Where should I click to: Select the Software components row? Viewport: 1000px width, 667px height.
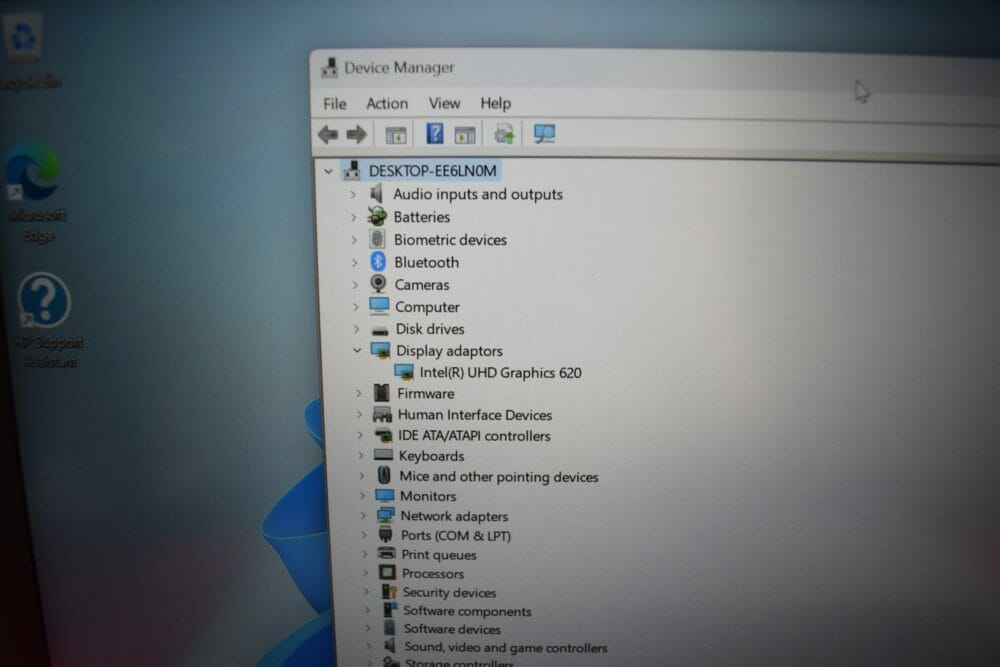(467, 611)
